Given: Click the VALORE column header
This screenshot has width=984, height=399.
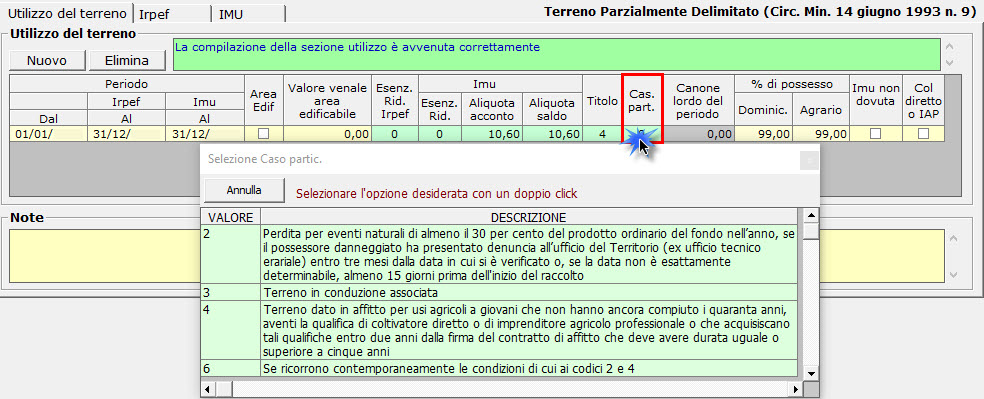Looking at the screenshot, I should coord(230,218).
